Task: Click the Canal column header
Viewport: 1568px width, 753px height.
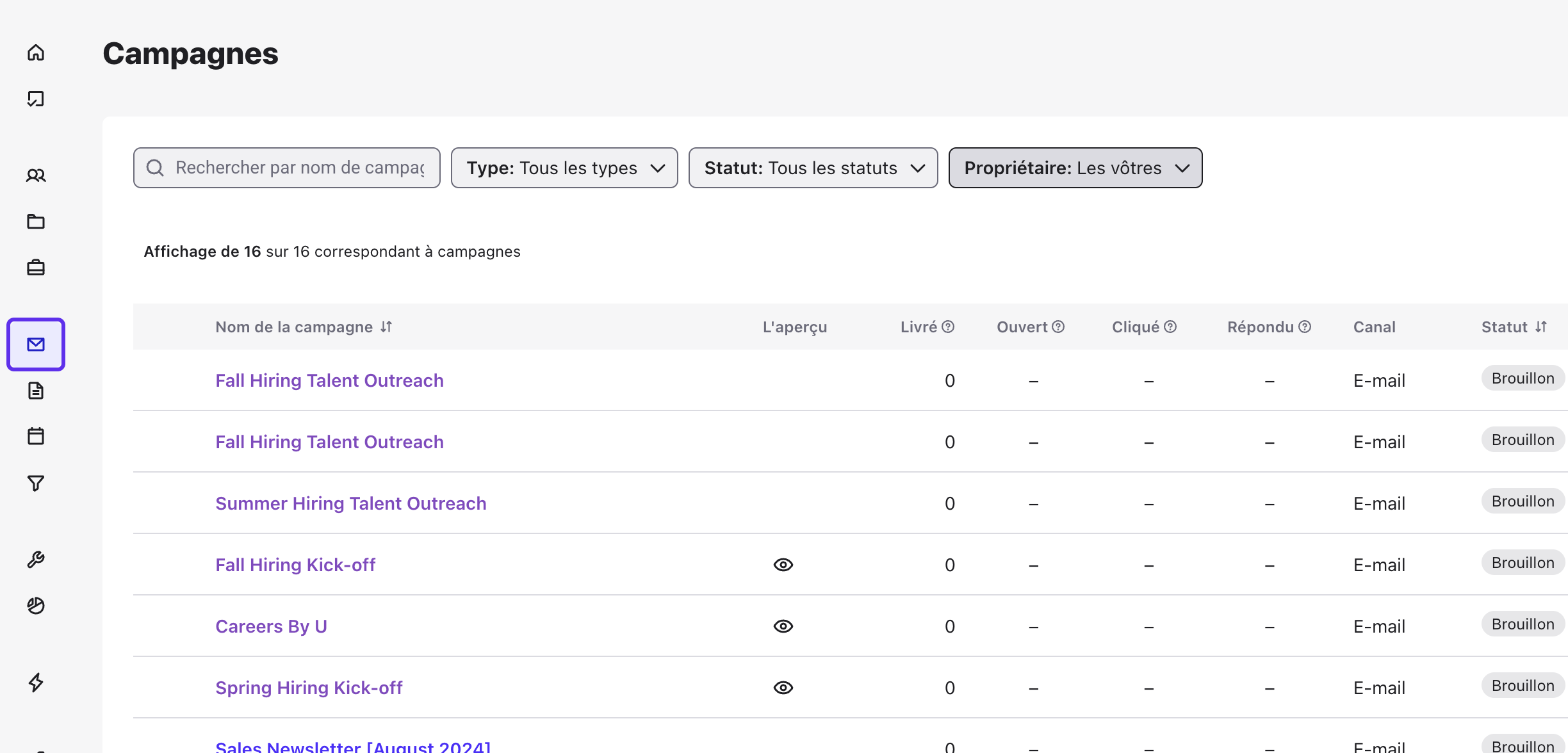Action: click(1374, 327)
